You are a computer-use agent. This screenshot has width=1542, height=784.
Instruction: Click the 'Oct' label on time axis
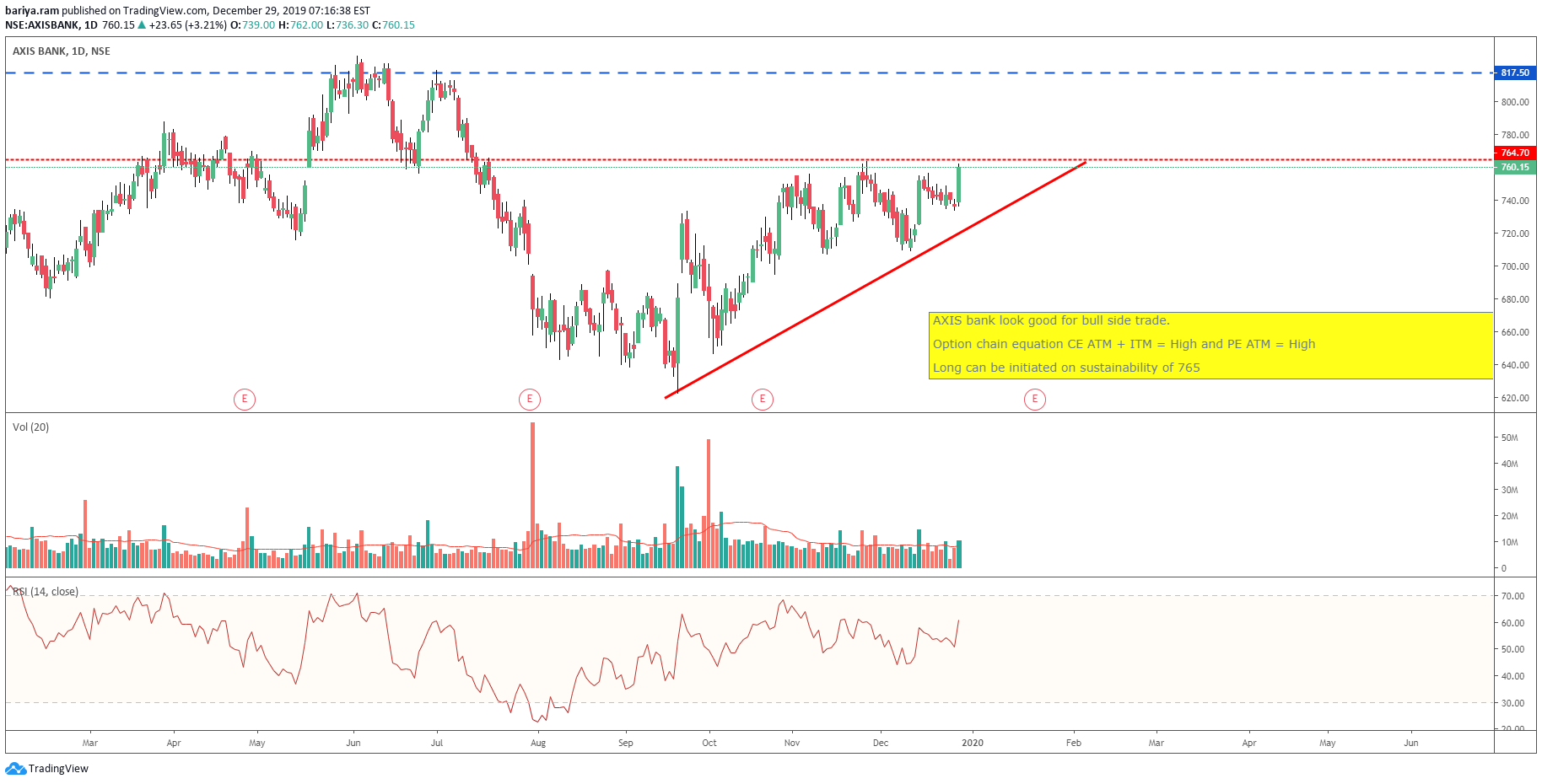[x=709, y=743]
